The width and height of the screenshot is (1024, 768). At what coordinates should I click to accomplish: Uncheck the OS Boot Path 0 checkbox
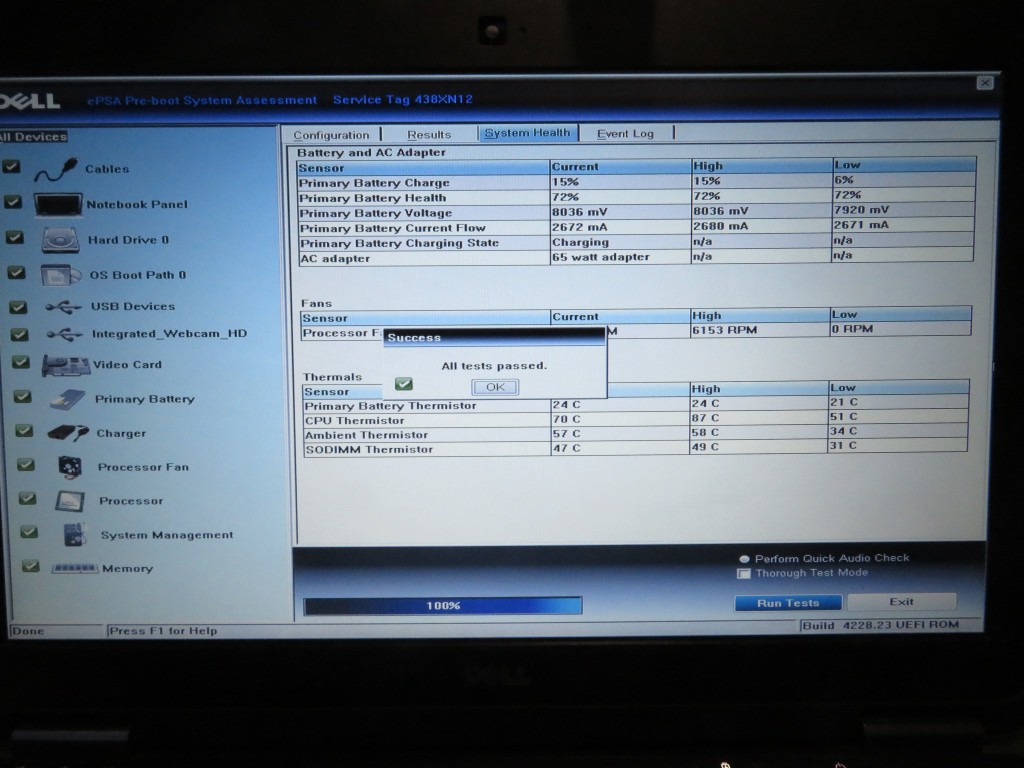point(16,272)
